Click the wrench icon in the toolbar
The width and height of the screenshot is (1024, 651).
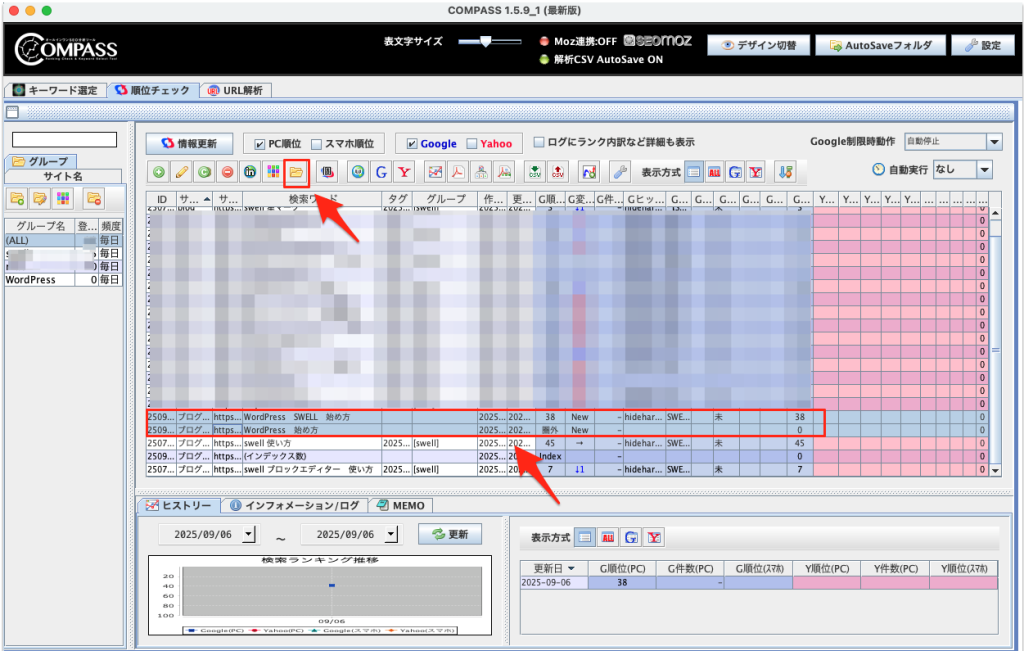(x=620, y=172)
